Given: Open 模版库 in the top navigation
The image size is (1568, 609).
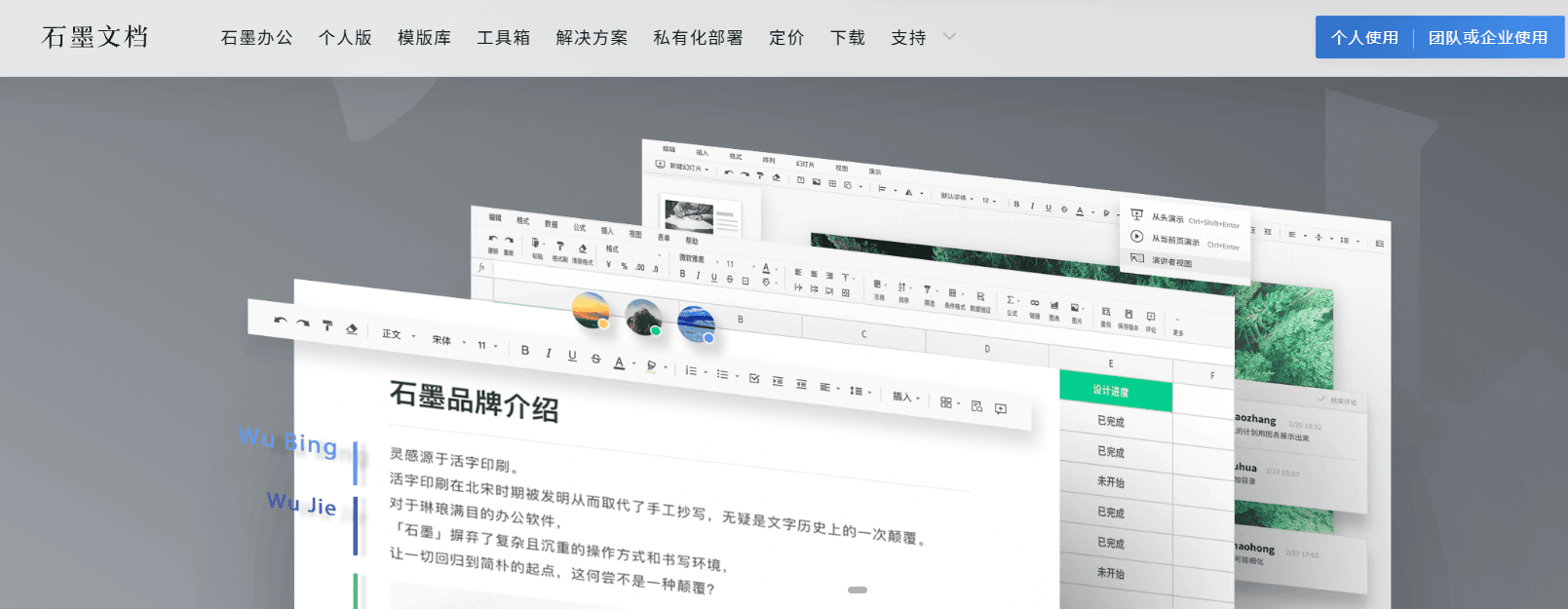Looking at the screenshot, I should (424, 37).
